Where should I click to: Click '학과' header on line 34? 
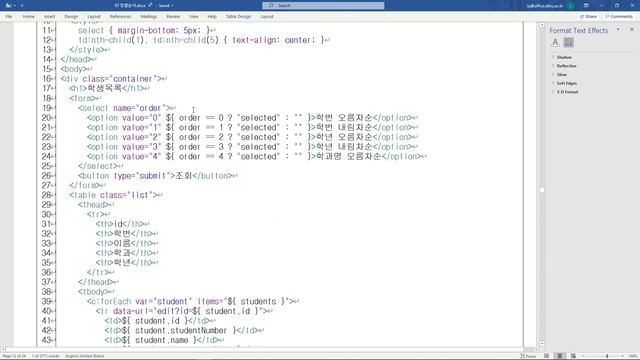point(122,253)
